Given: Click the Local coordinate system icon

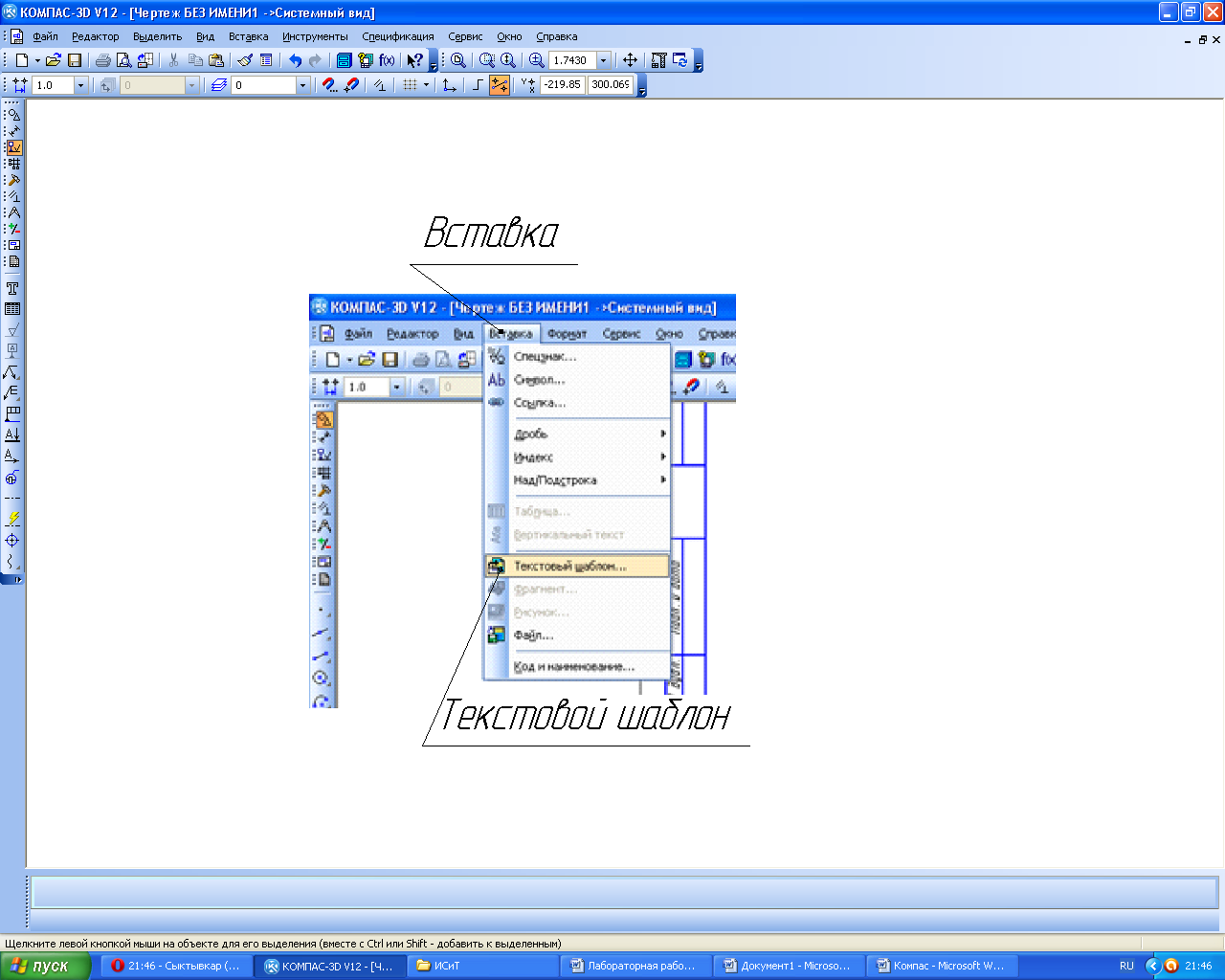Looking at the screenshot, I should click(449, 85).
